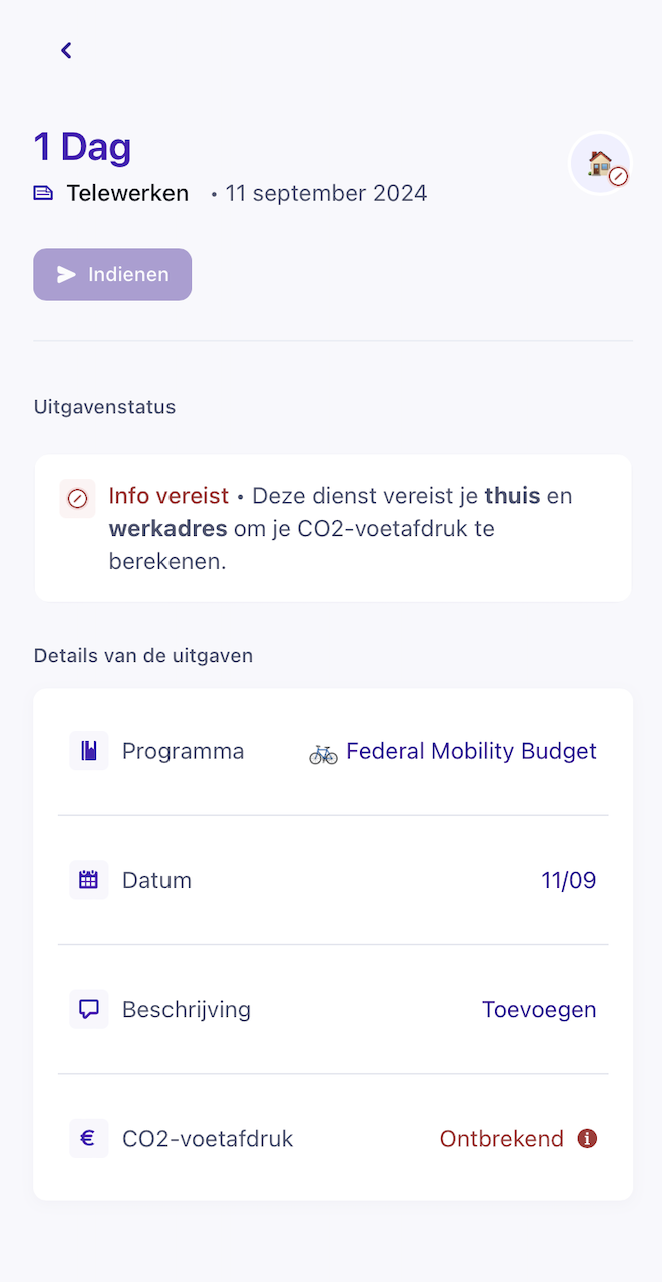Viewport: 662px width, 1282px height.
Task: Tap Toevoegen to add a description
Action: [539, 1009]
